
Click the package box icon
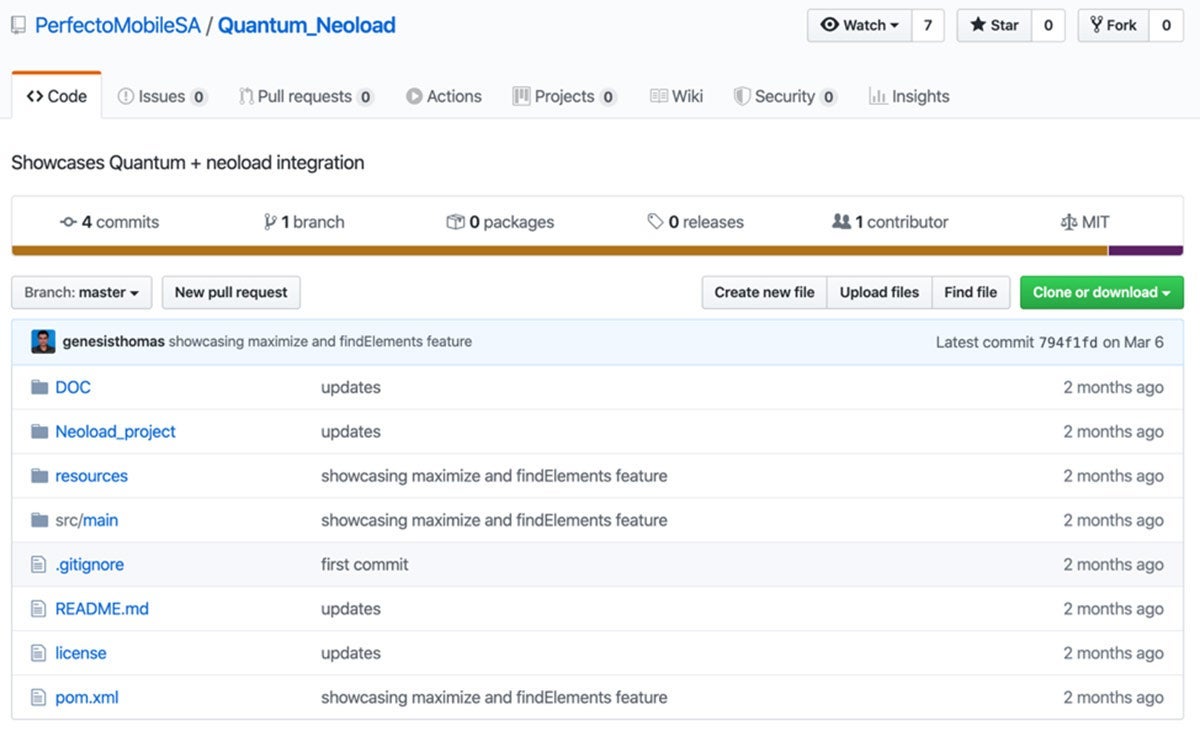[455, 222]
